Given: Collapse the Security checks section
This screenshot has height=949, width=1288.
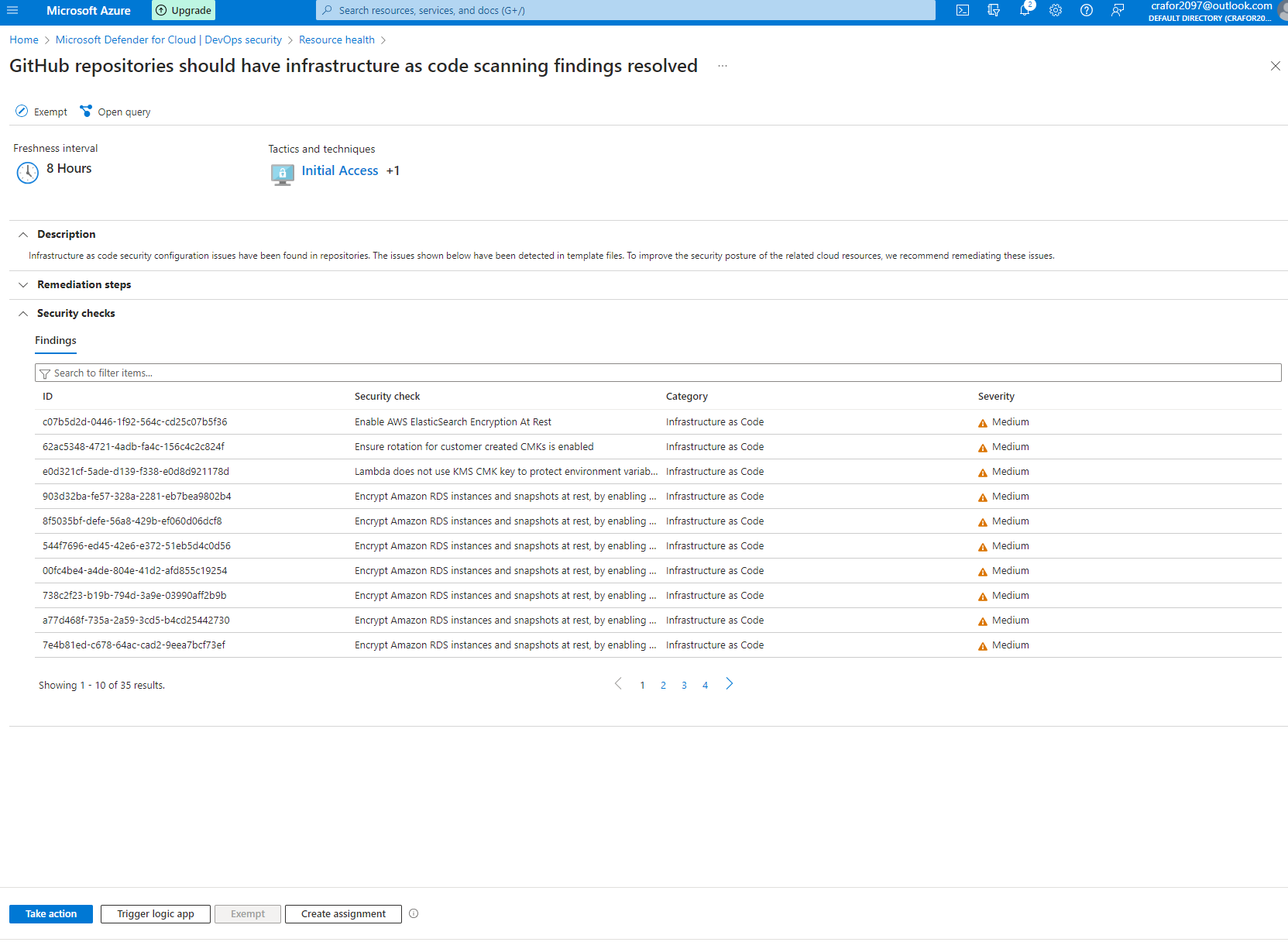Looking at the screenshot, I should pos(23,314).
